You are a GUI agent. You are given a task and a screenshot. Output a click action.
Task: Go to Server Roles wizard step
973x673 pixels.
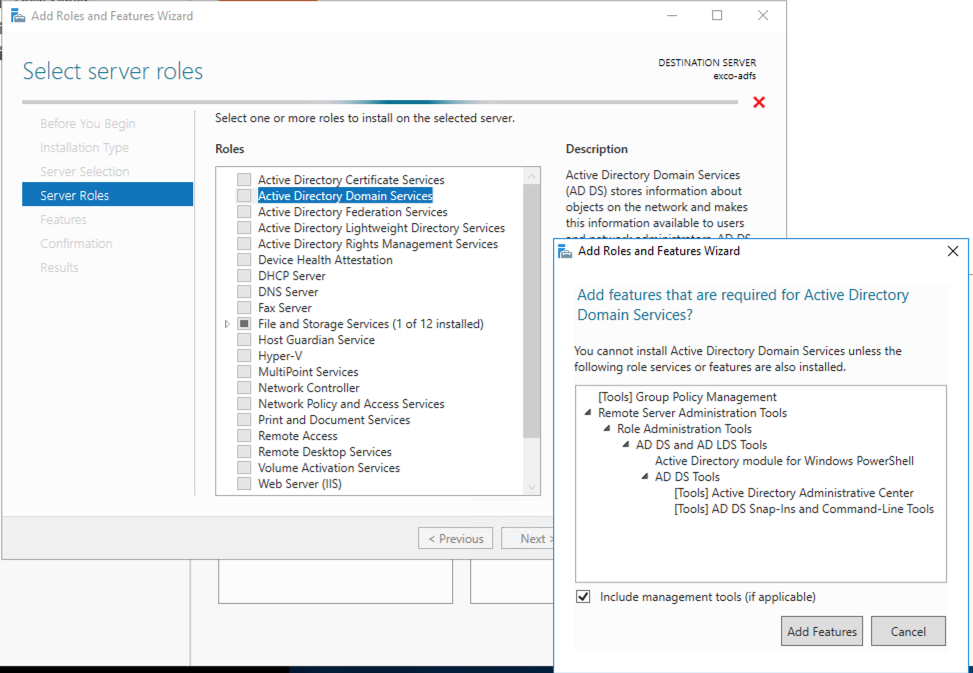[75, 195]
